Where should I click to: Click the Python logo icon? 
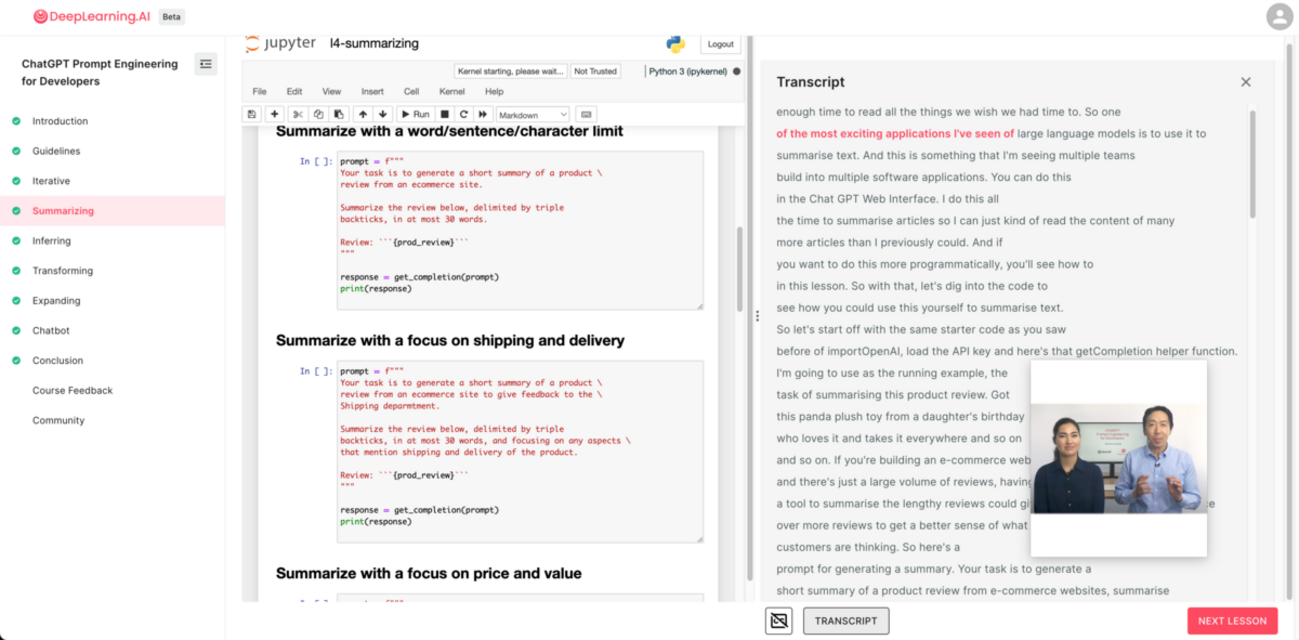(675, 44)
